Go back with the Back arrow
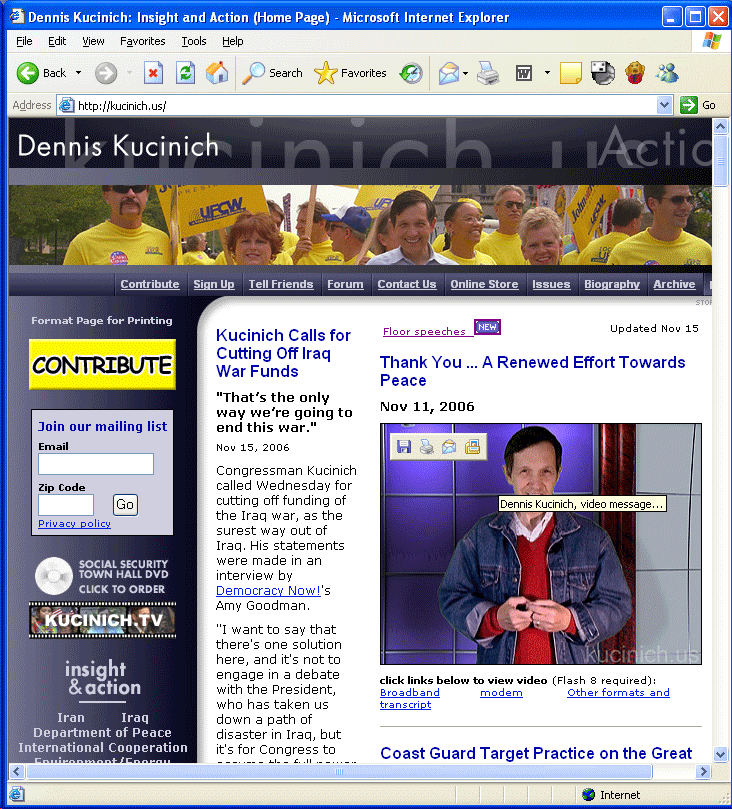 pos(28,73)
